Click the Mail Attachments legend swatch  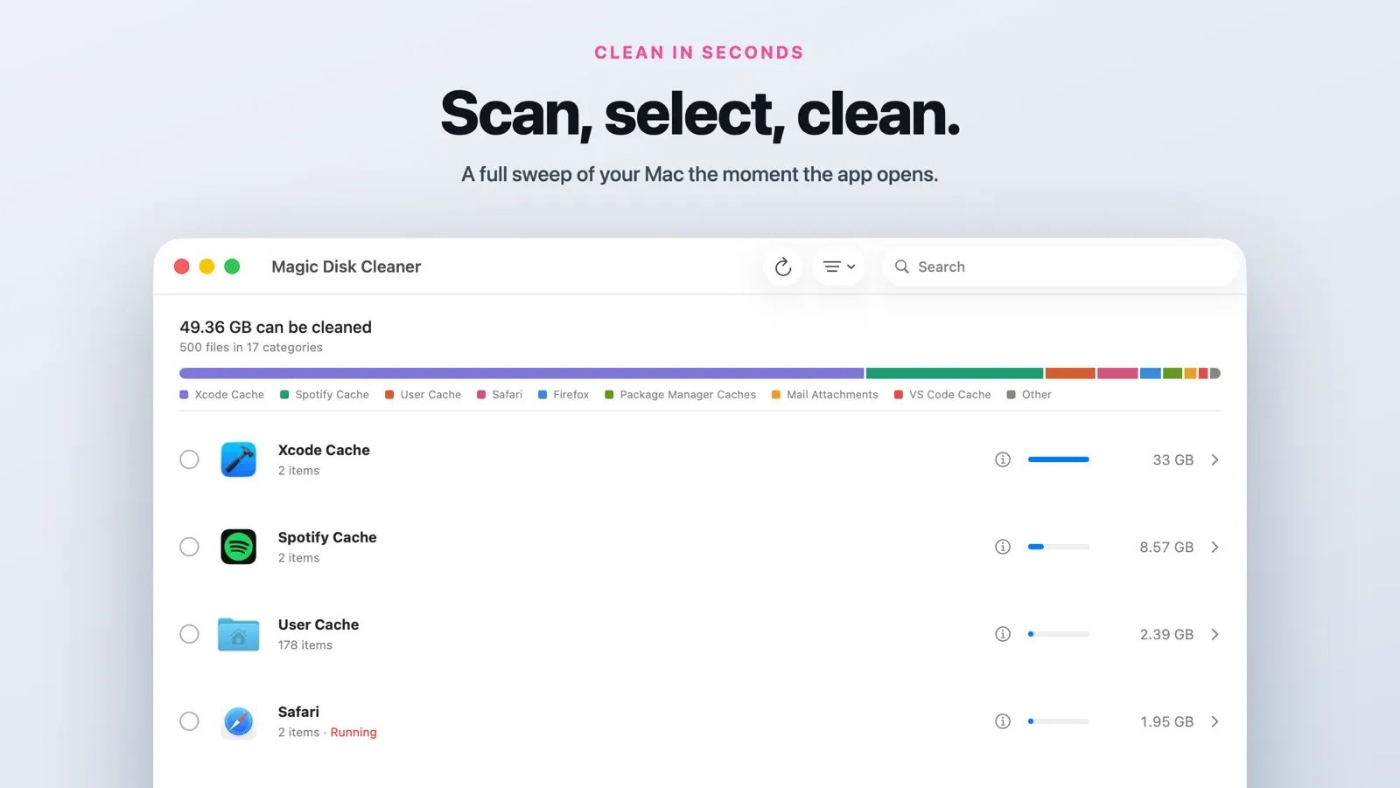pyautogui.click(x=776, y=395)
